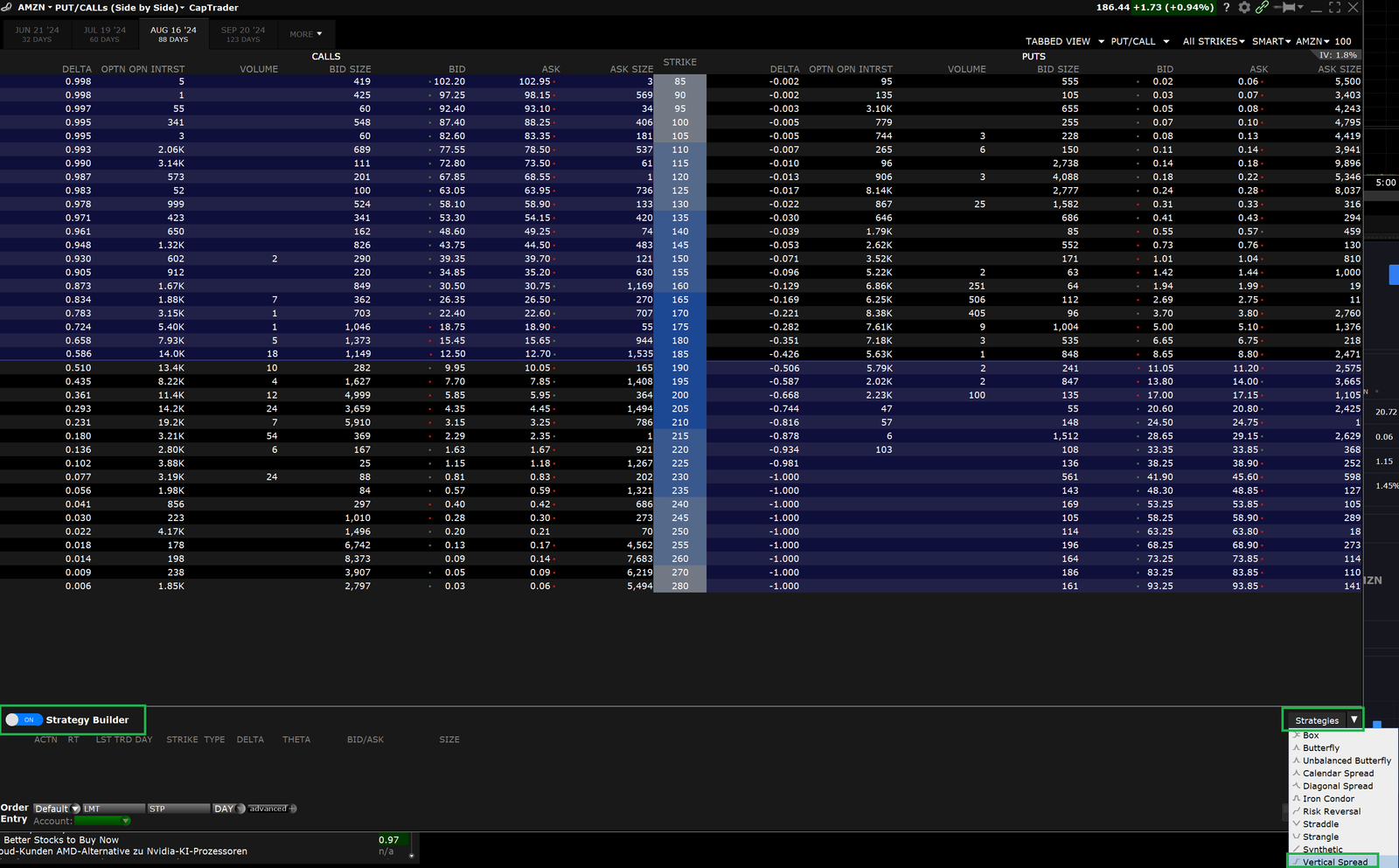Click the advanced plus icon in order entry
Viewport: 1399px width, 868px height.
pyautogui.click(x=293, y=809)
